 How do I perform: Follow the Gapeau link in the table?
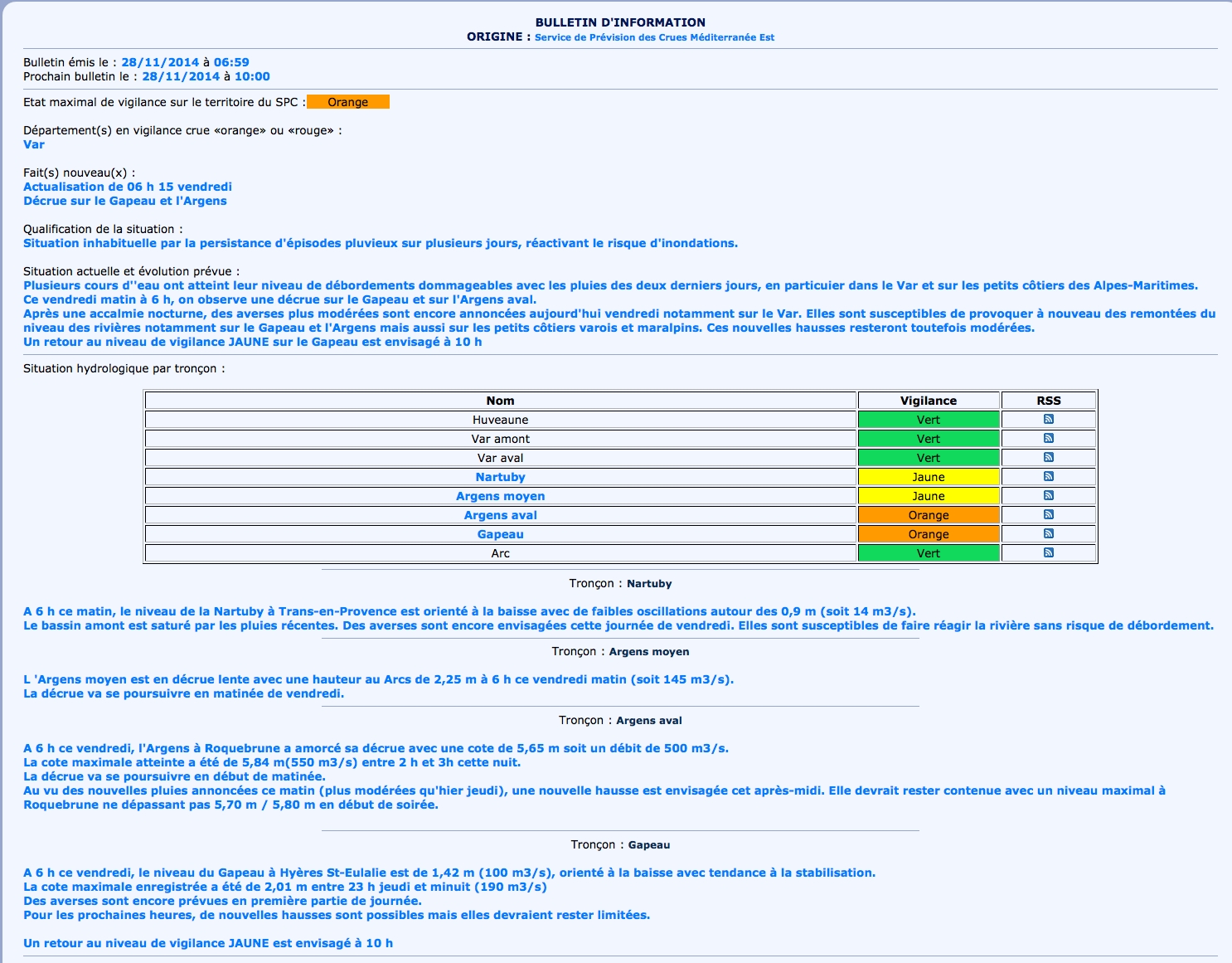tap(500, 534)
